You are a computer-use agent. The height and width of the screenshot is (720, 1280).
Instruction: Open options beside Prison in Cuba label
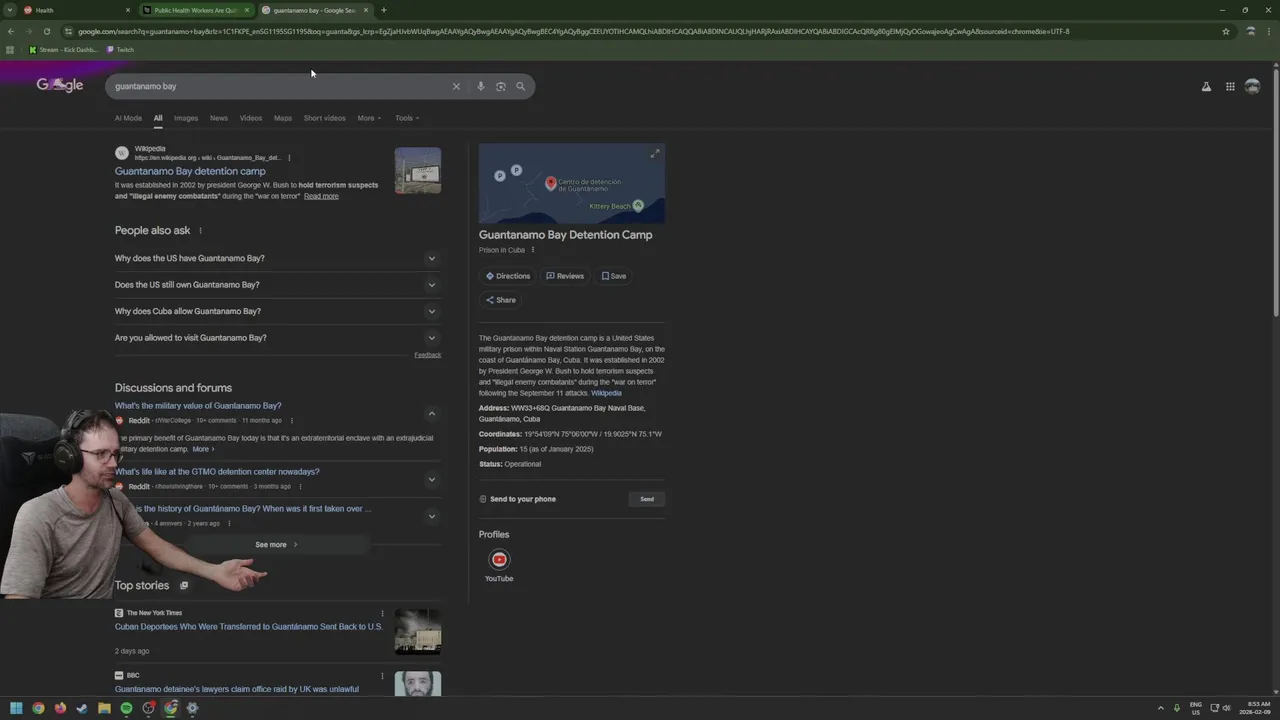(x=532, y=250)
